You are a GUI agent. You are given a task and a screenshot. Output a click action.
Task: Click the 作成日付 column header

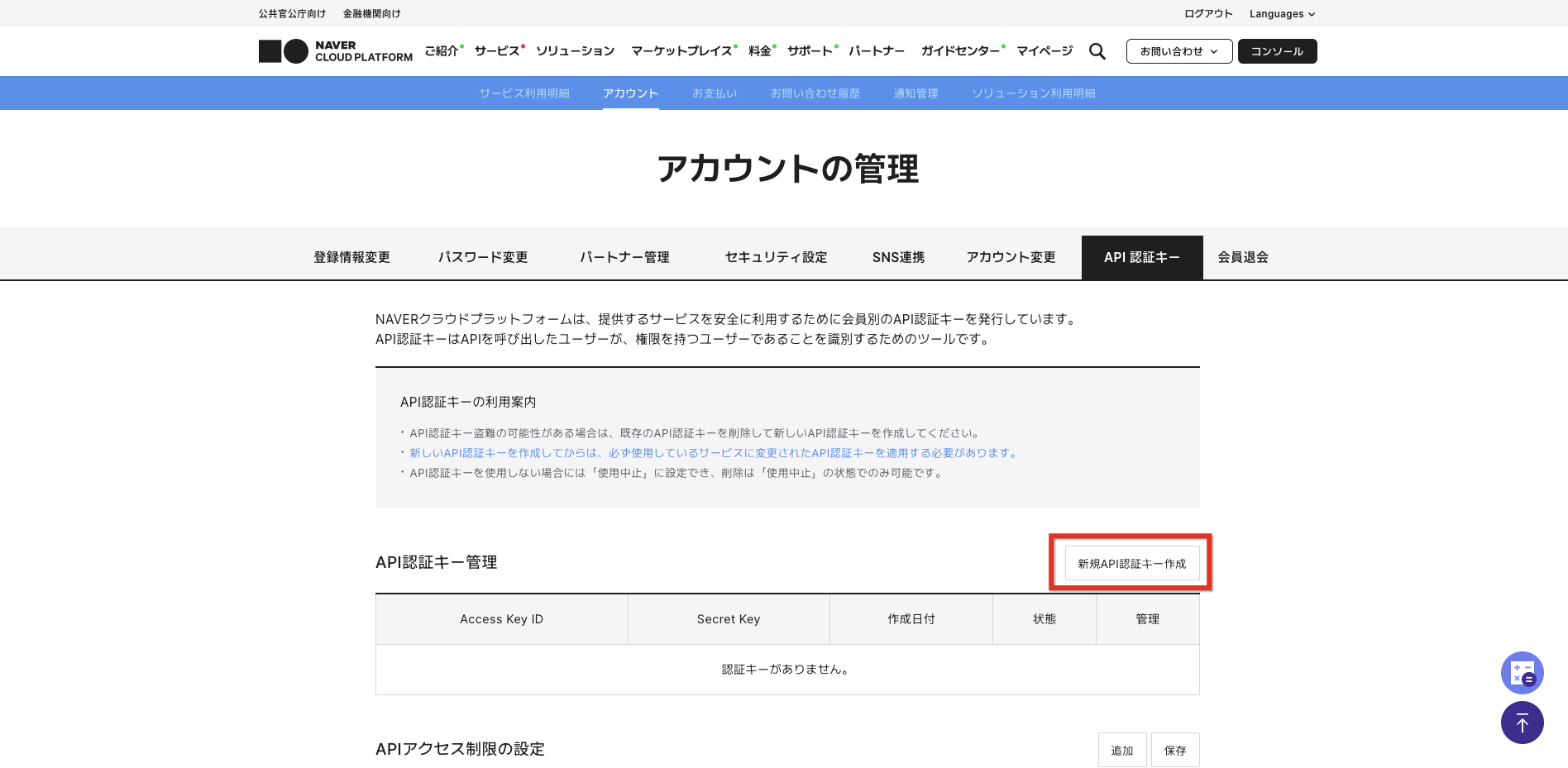coord(911,619)
